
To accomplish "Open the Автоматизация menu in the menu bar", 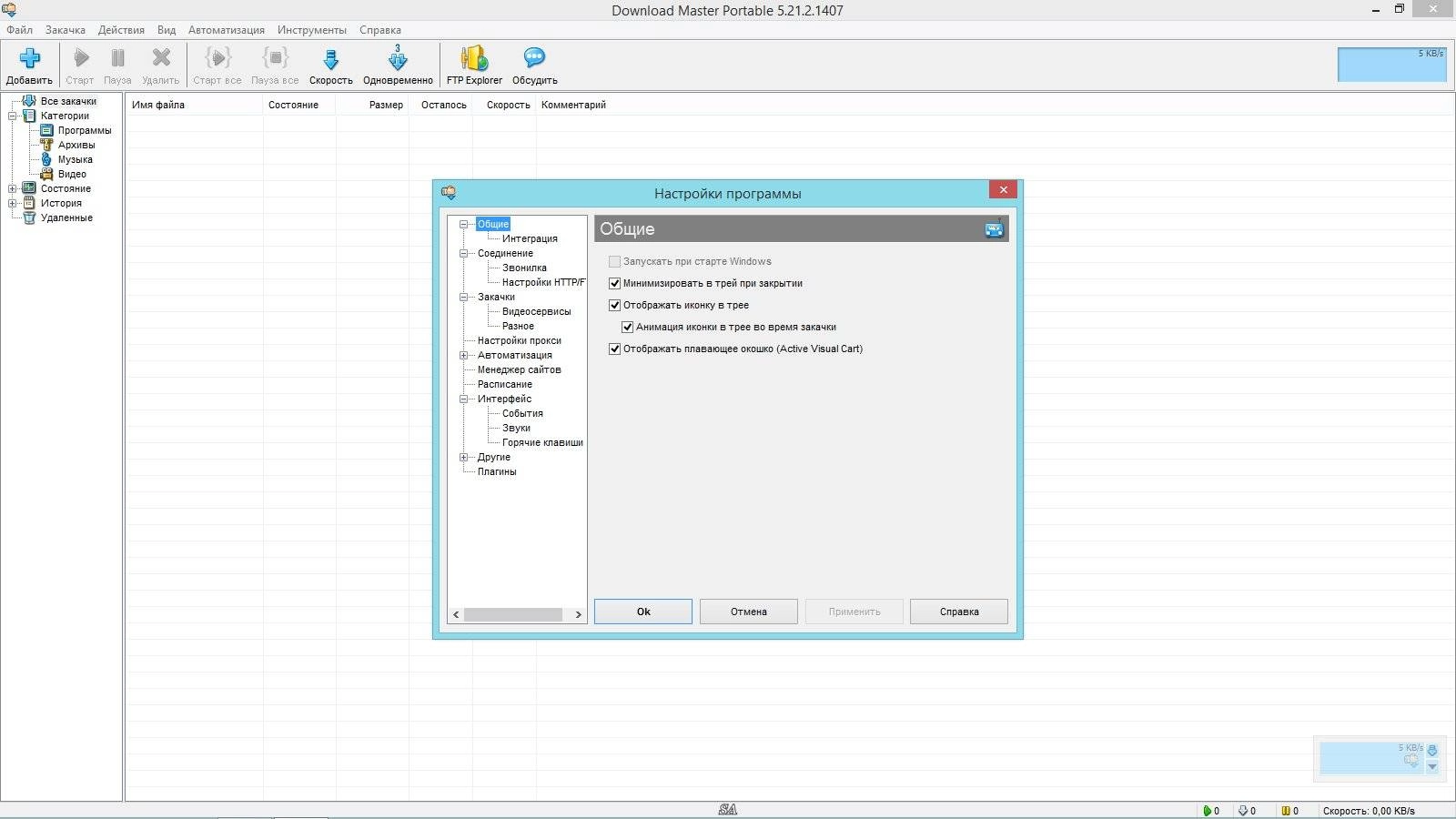I will tap(227, 30).
